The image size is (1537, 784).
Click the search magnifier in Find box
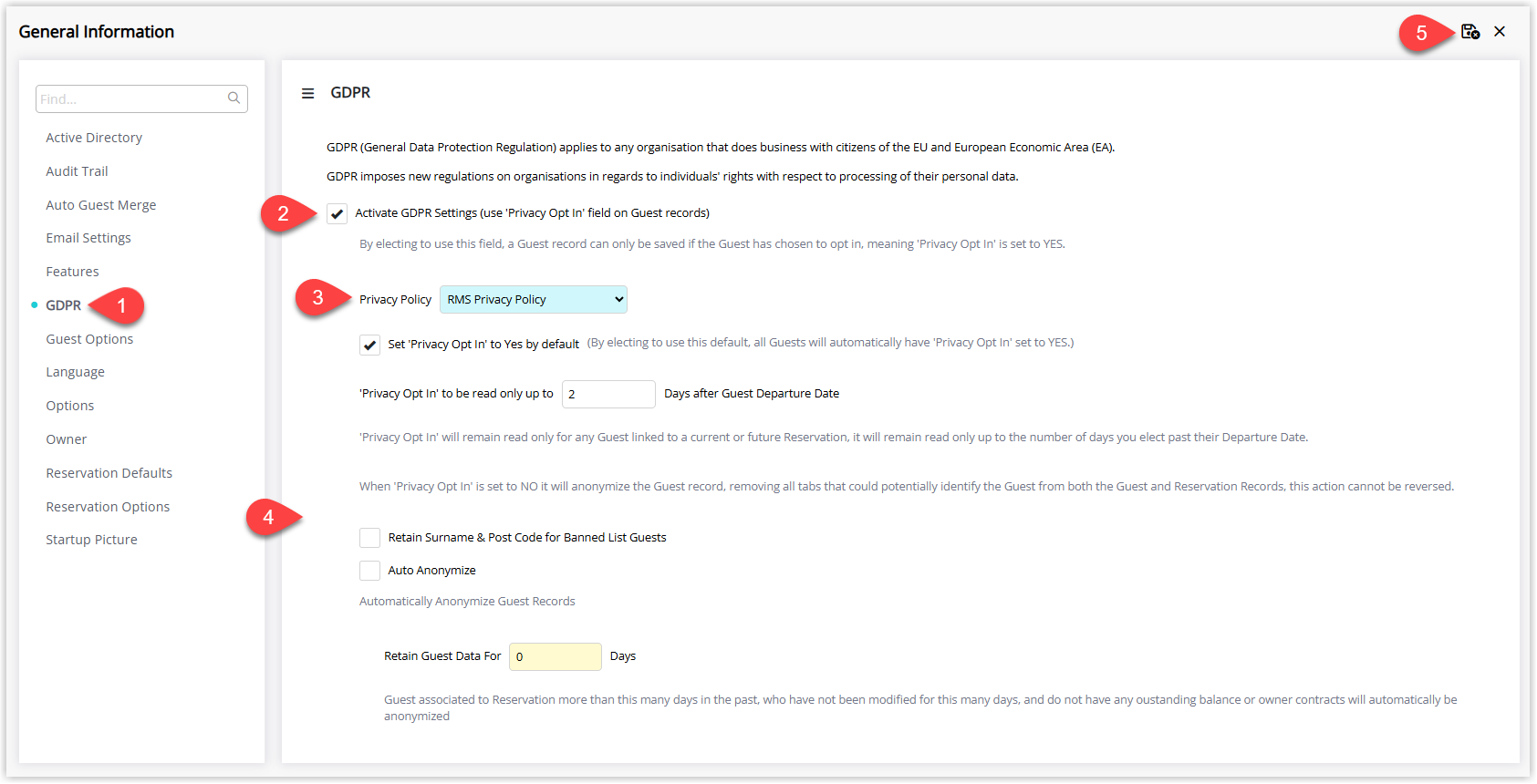(x=234, y=98)
